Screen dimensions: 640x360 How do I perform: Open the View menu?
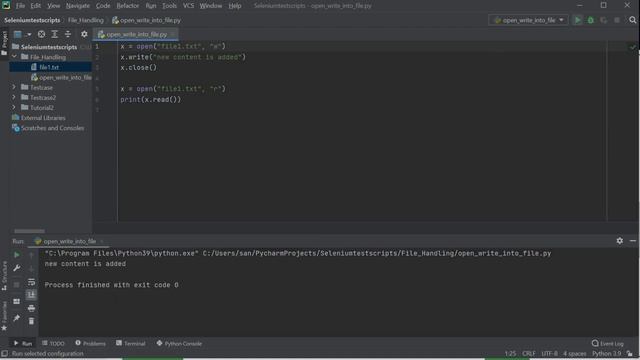(x=53, y=6)
